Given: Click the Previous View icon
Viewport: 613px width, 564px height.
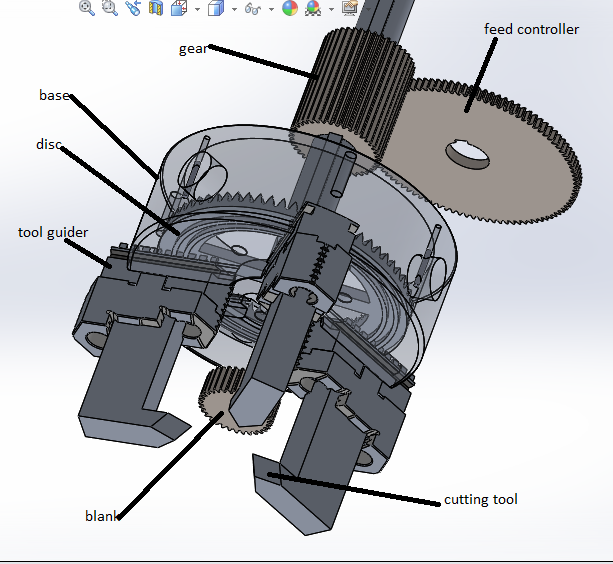Looking at the screenshot, I should (x=132, y=8).
